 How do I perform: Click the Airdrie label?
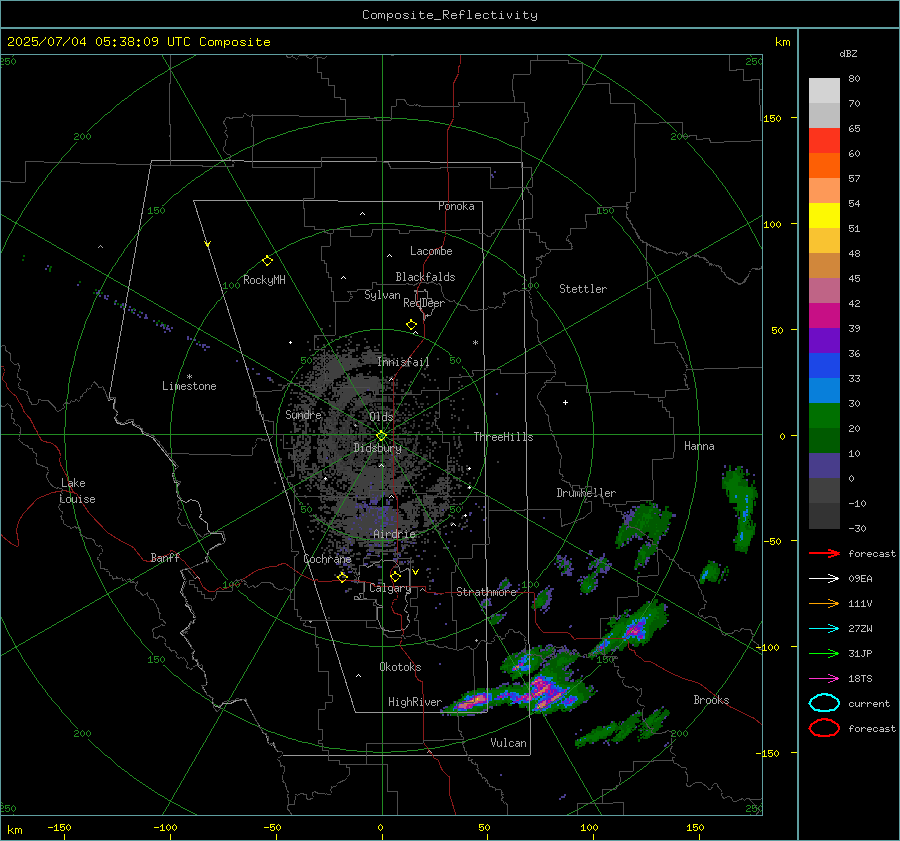point(394,534)
